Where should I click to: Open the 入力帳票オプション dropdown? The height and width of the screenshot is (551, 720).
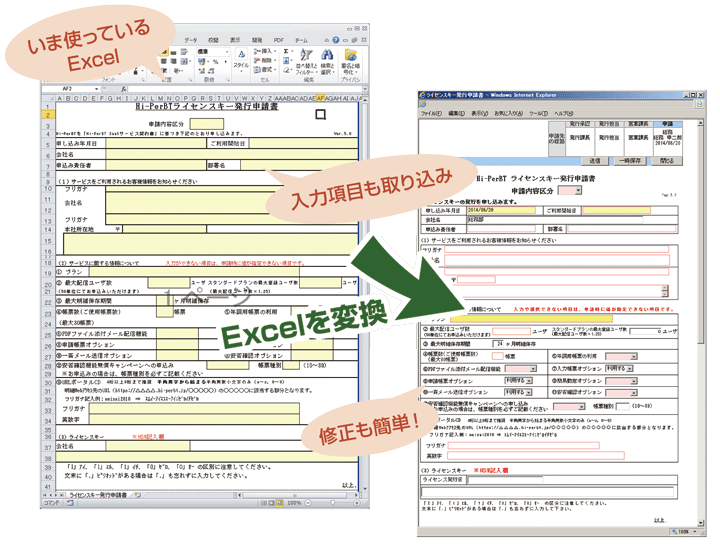pos(630,368)
